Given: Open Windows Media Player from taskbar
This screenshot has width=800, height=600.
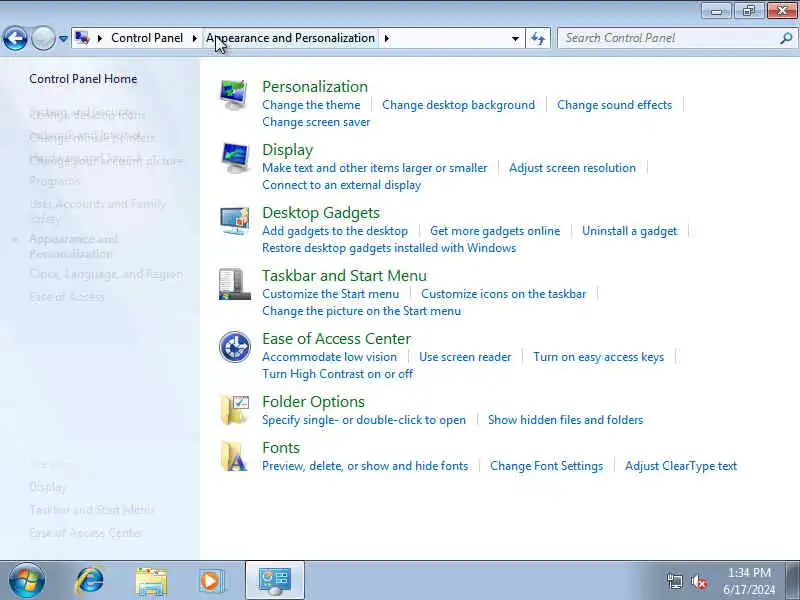Looking at the screenshot, I should pos(211,581).
